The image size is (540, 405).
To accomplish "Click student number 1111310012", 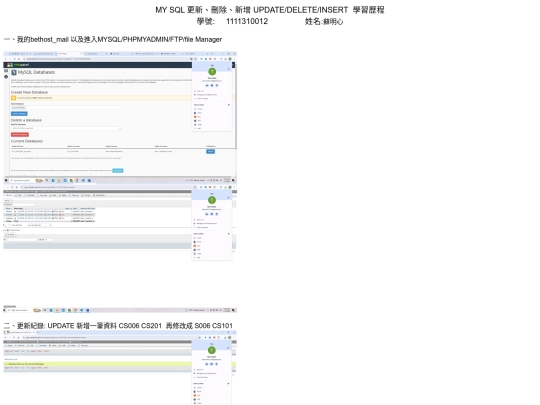I will [x=247, y=21].
